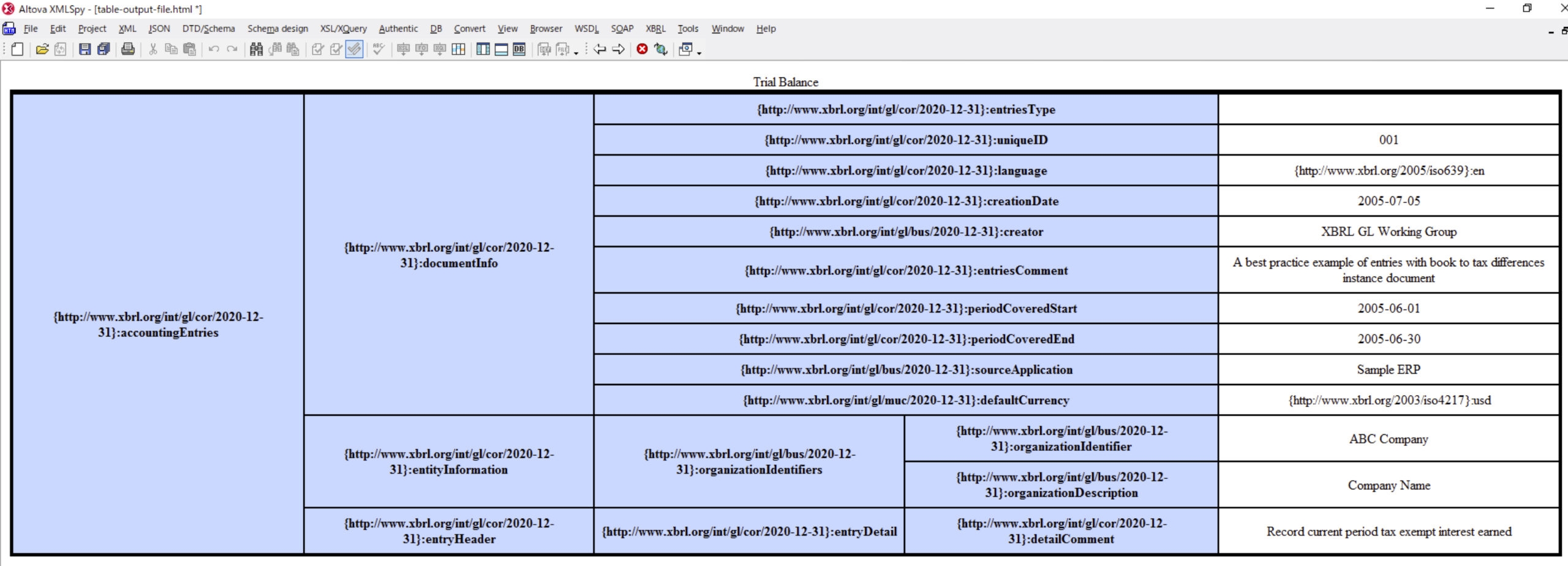The width and height of the screenshot is (1568, 566).
Task: Click the colored columns table icon
Action: [458, 49]
